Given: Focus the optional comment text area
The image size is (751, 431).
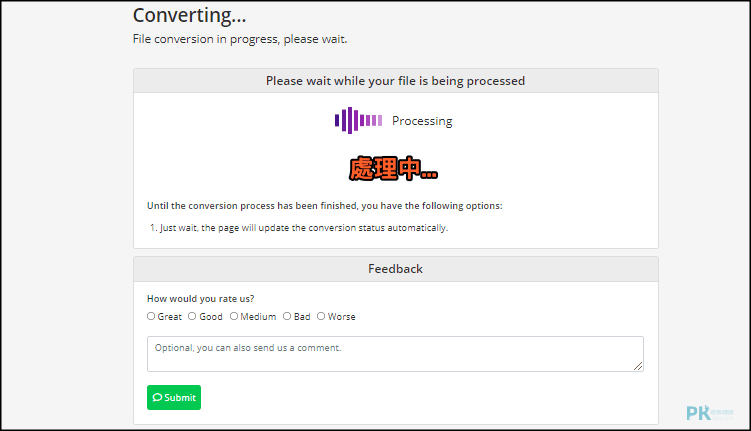Looking at the screenshot, I should pyautogui.click(x=395, y=354).
